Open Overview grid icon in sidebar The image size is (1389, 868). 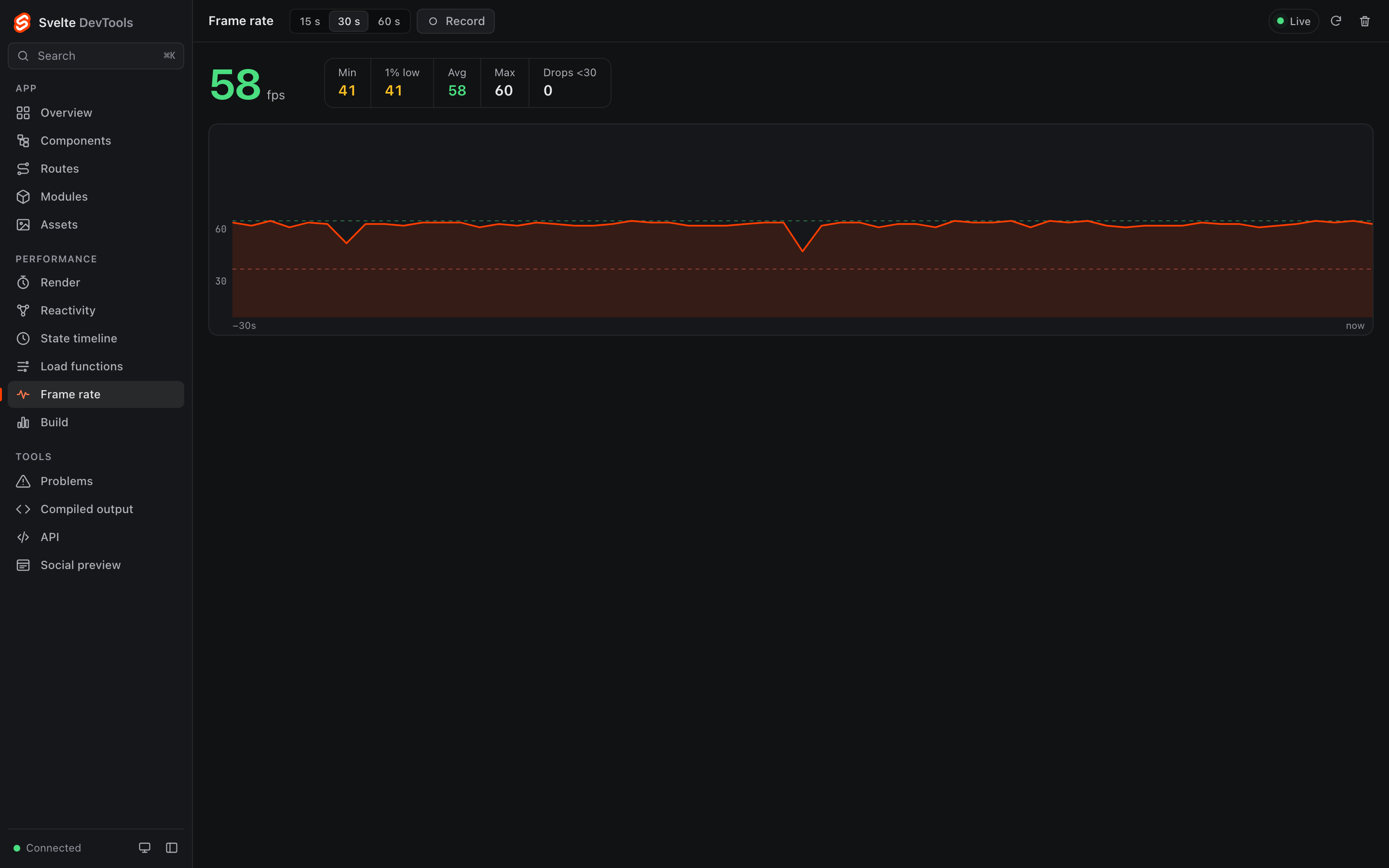[23, 113]
